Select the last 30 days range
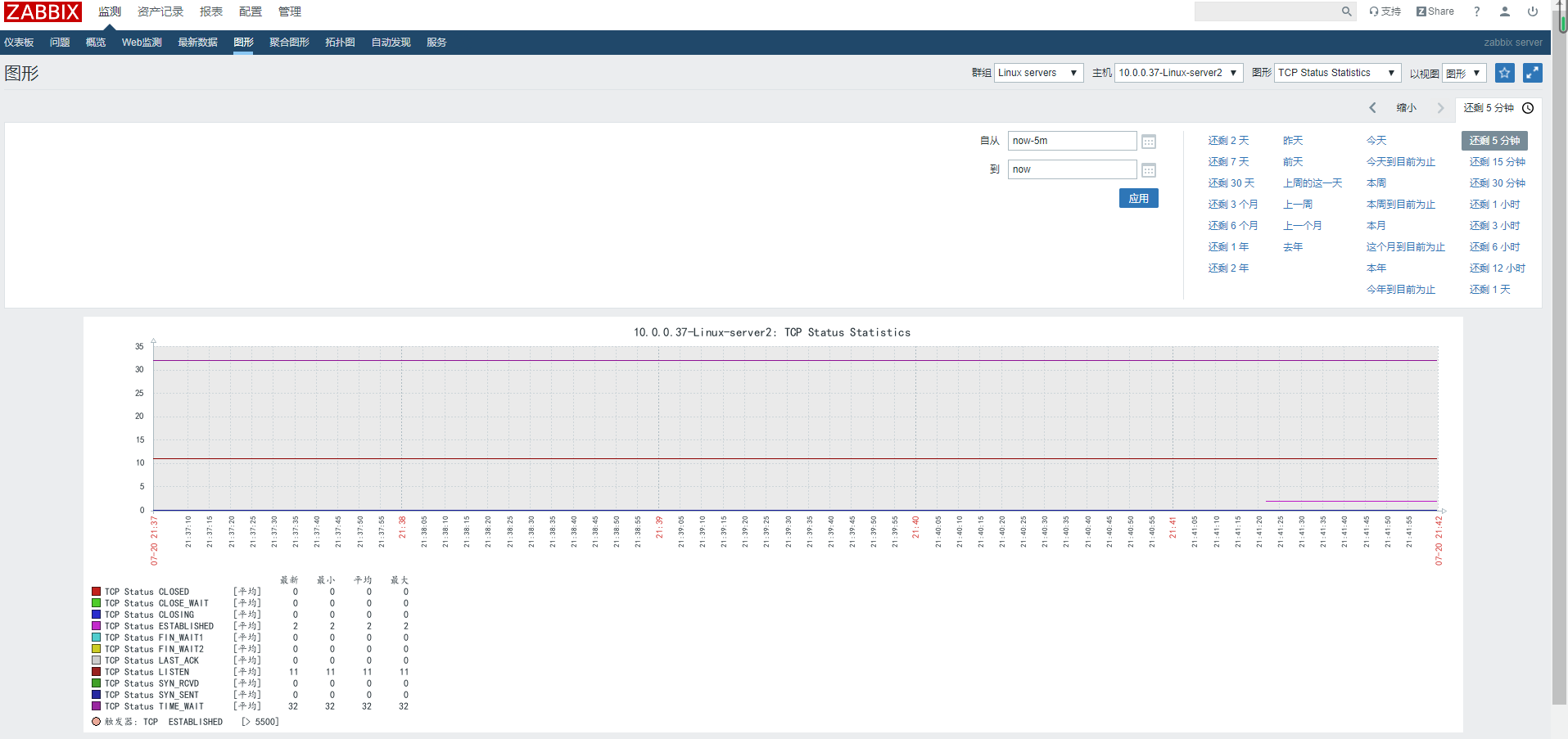The width and height of the screenshot is (1568, 739). click(1231, 183)
